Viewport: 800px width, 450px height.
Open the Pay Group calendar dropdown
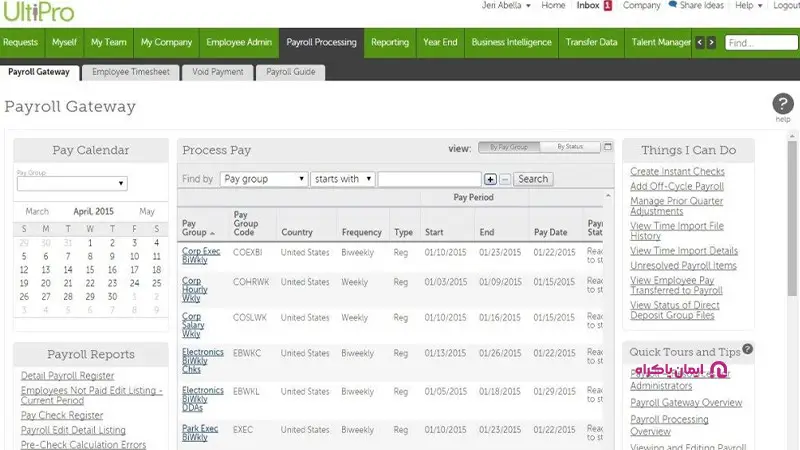[72, 184]
